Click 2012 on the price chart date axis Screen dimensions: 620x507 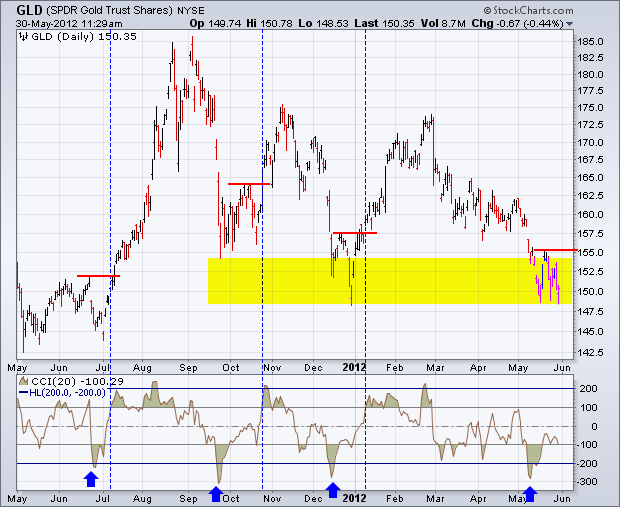(354, 367)
